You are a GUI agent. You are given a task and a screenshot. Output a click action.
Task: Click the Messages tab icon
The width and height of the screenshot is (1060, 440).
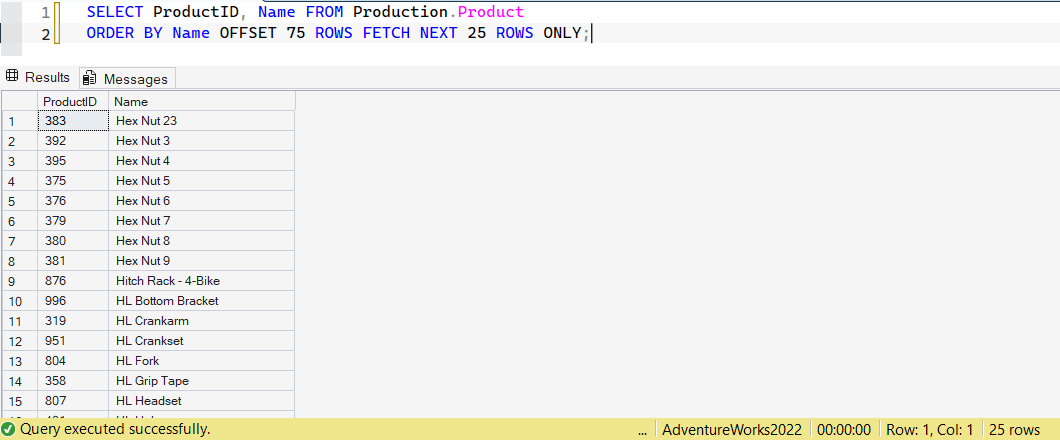pyautogui.click(x=89, y=78)
